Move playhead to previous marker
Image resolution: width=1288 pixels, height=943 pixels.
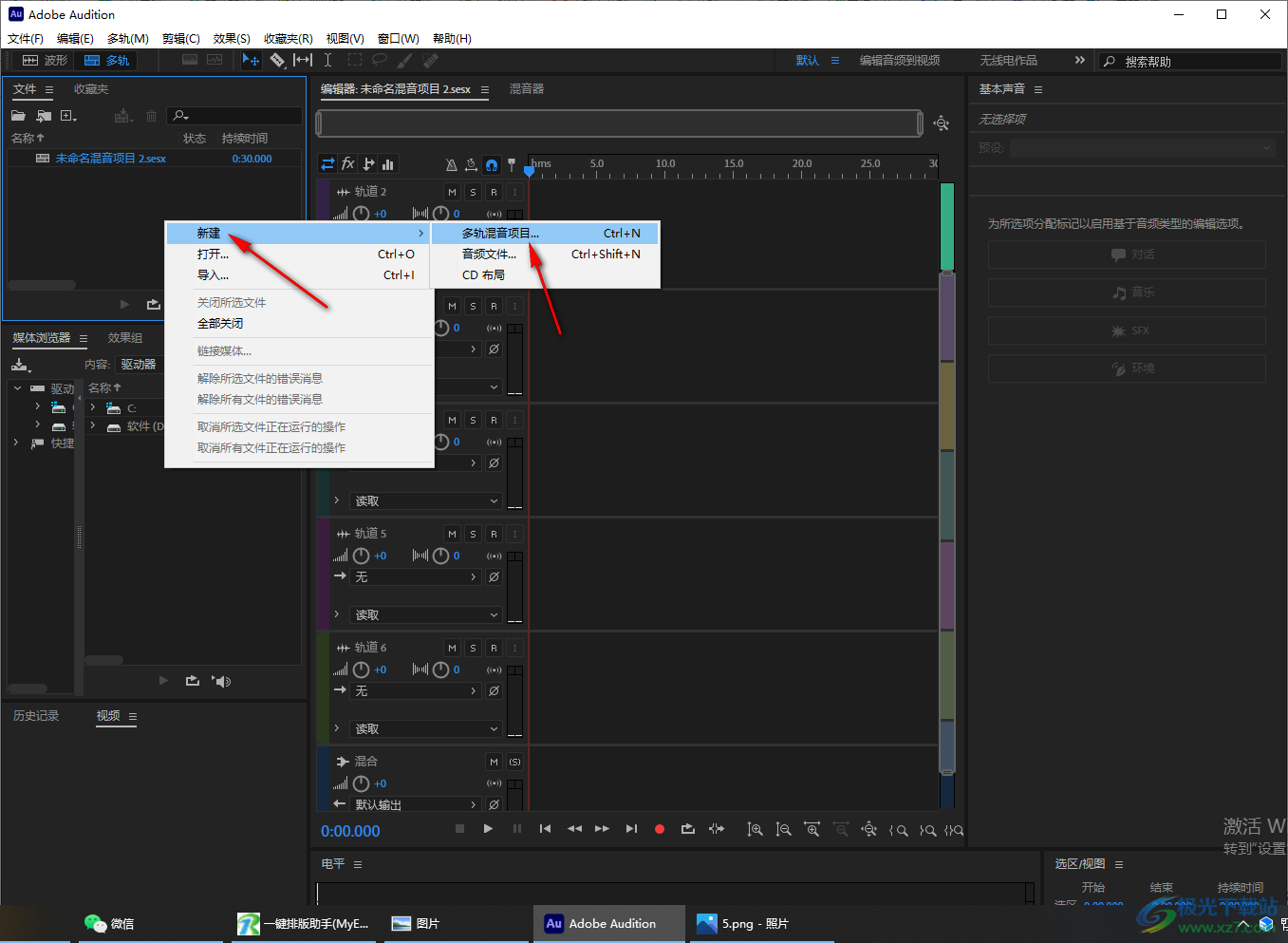(x=545, y=829)
